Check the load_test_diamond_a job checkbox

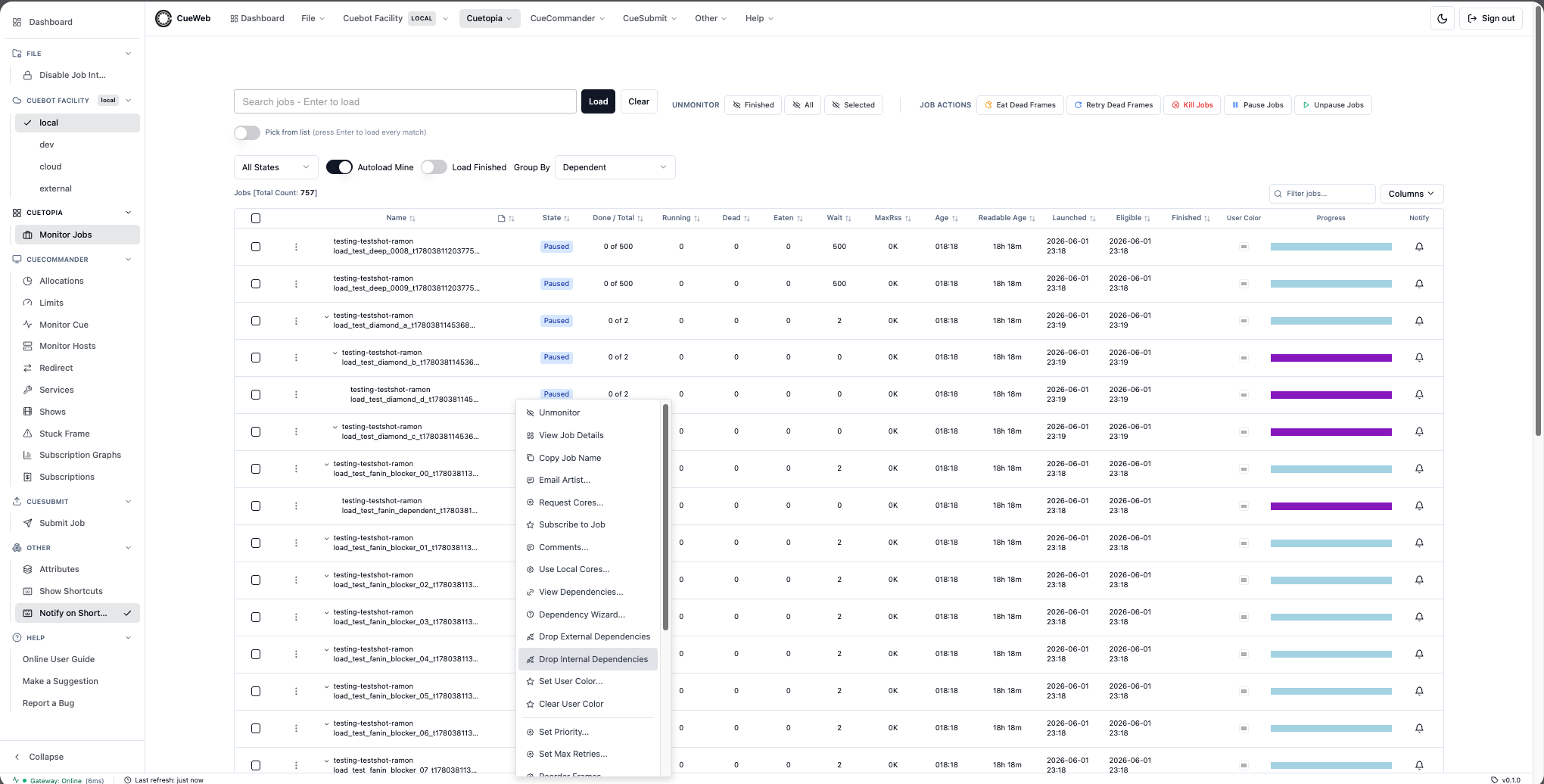click(x=256, y=321)
